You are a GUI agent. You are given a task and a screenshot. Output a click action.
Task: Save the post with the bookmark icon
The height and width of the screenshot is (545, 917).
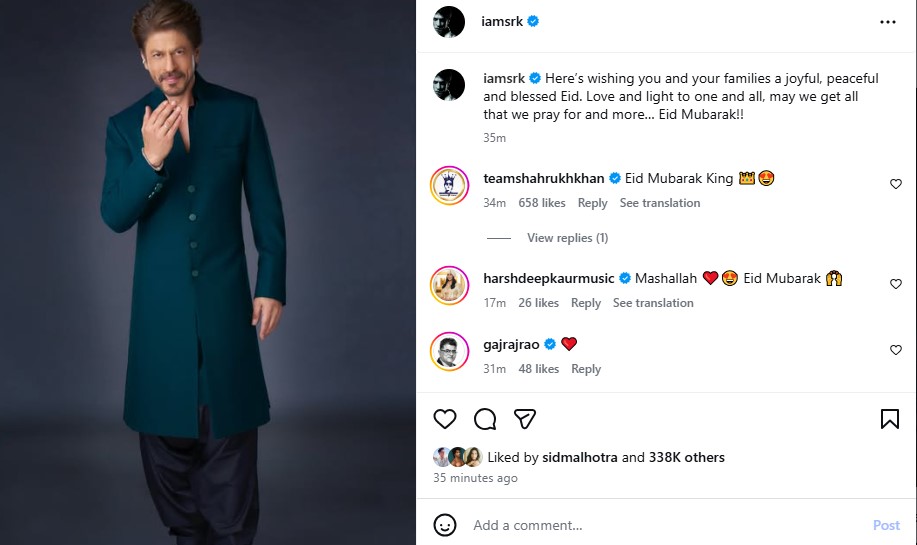click(889, 419)
